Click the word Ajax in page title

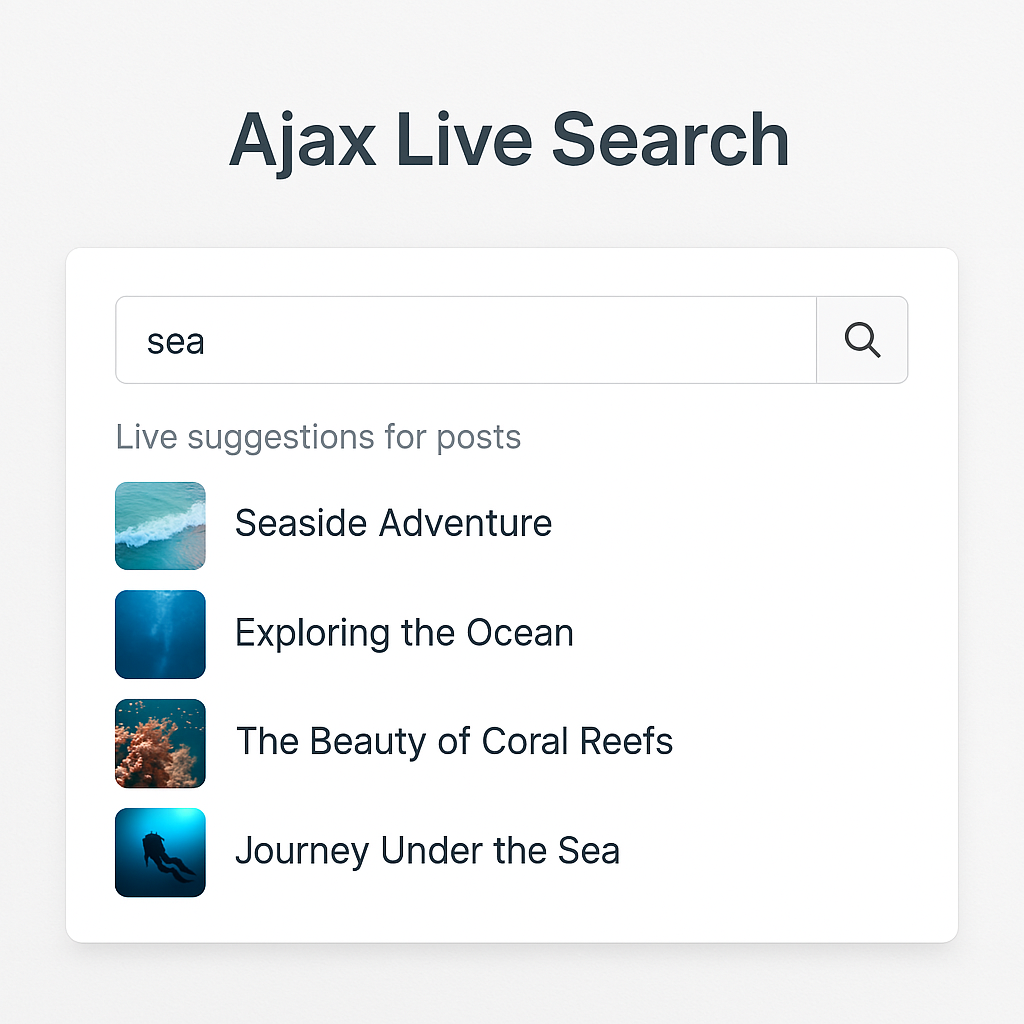click(303, 142)
